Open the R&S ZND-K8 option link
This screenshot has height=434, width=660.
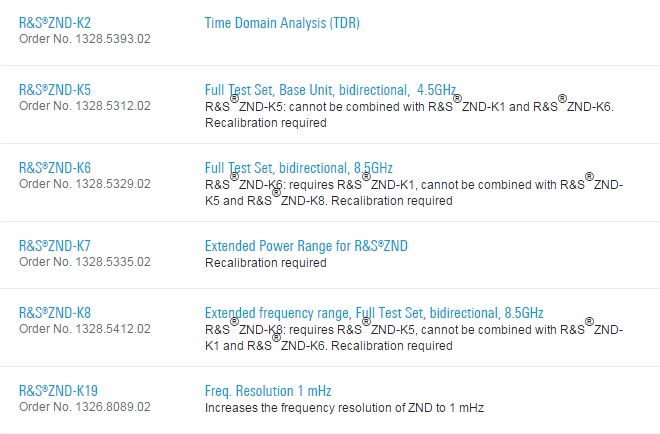[54, 313]
